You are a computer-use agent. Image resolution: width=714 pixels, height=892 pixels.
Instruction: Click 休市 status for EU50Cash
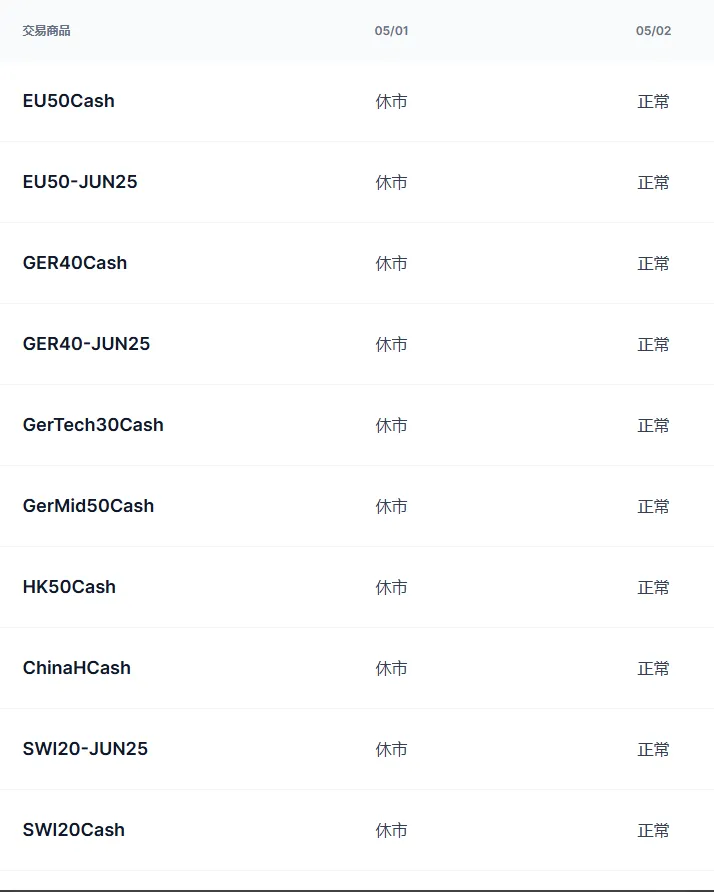tap(391, 102)
